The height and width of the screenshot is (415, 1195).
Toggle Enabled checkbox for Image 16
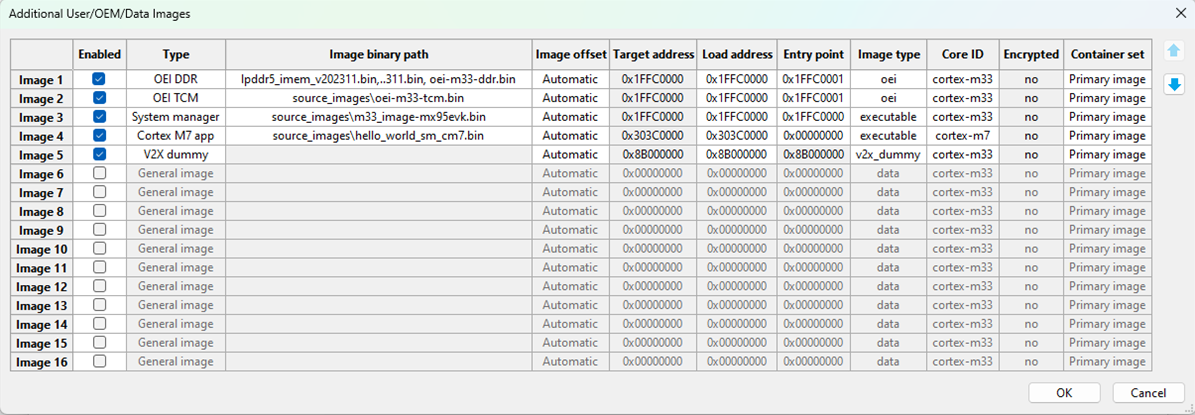point(99,362)
